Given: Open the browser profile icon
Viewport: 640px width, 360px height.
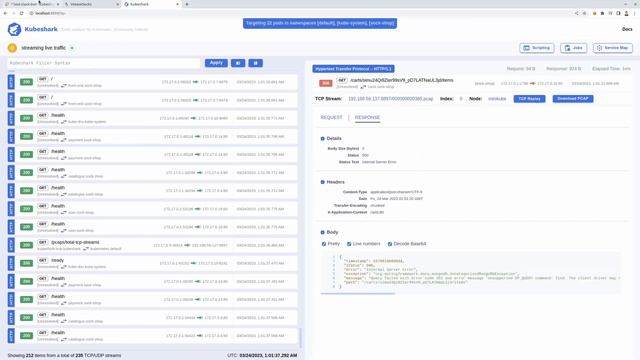Looking at the screenshot, I should [627, 13].
